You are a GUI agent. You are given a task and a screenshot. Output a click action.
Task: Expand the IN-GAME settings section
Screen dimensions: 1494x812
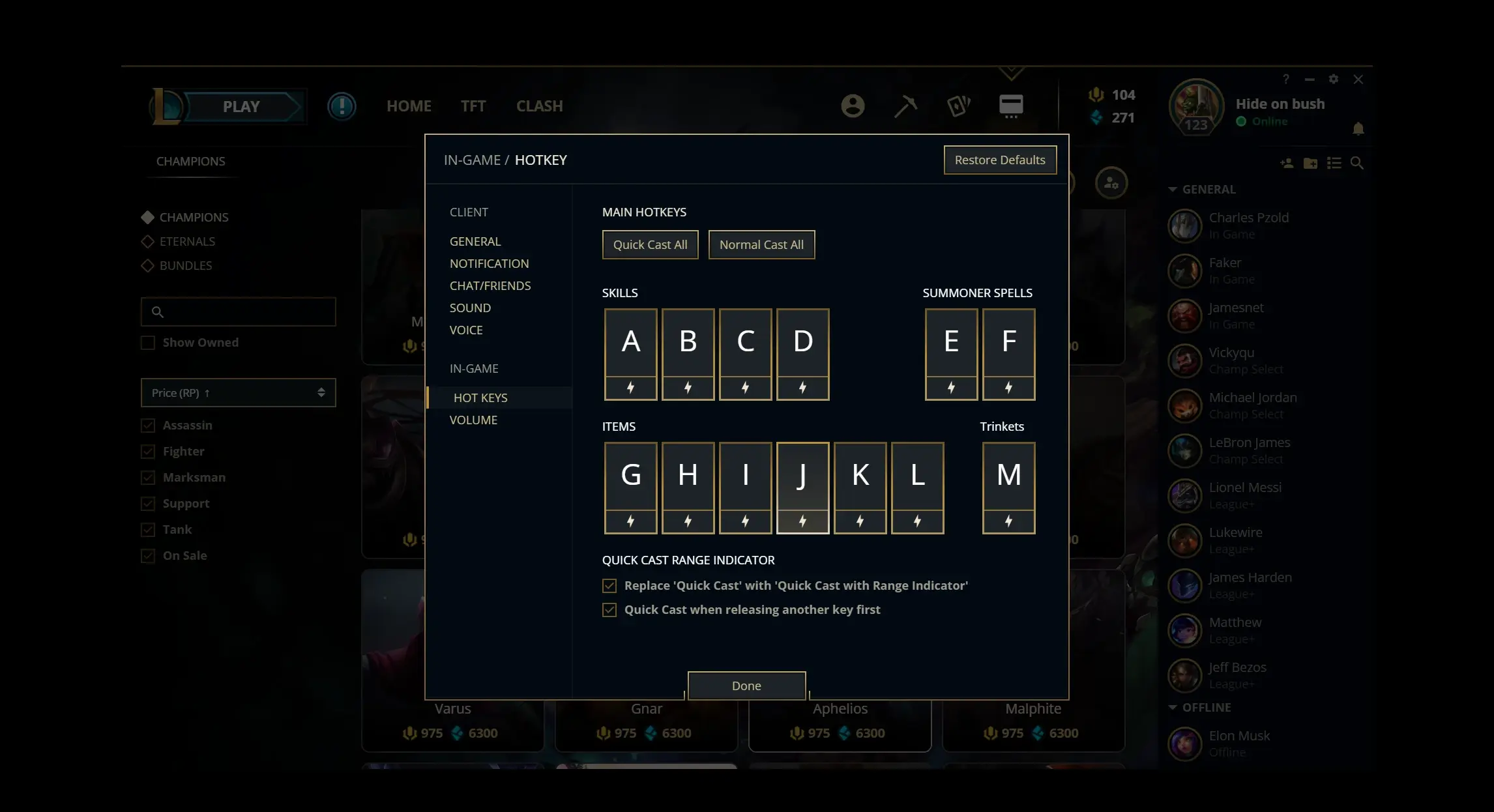click(x=473, y=368)
